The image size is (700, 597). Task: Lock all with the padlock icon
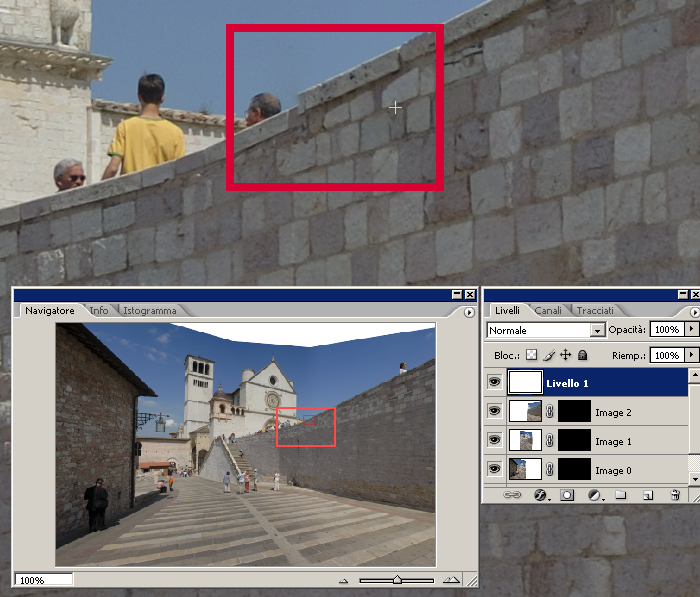tap(582, 355)
